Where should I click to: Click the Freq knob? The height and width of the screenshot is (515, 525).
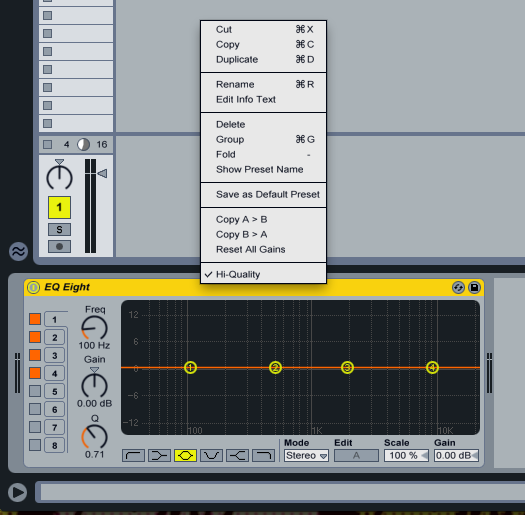click(x=94, y=328)
